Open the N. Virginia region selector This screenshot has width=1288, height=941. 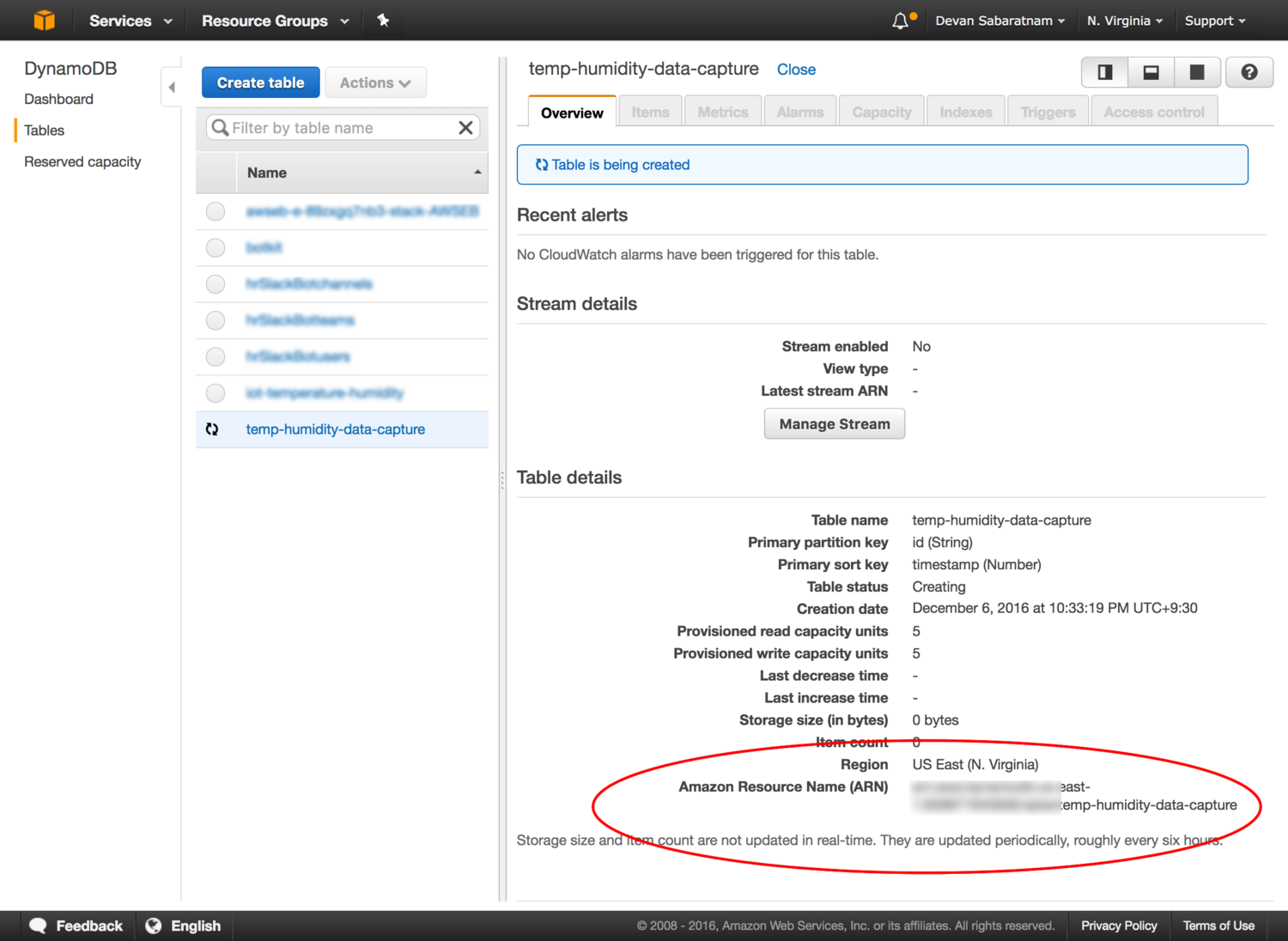(1125, 21)
